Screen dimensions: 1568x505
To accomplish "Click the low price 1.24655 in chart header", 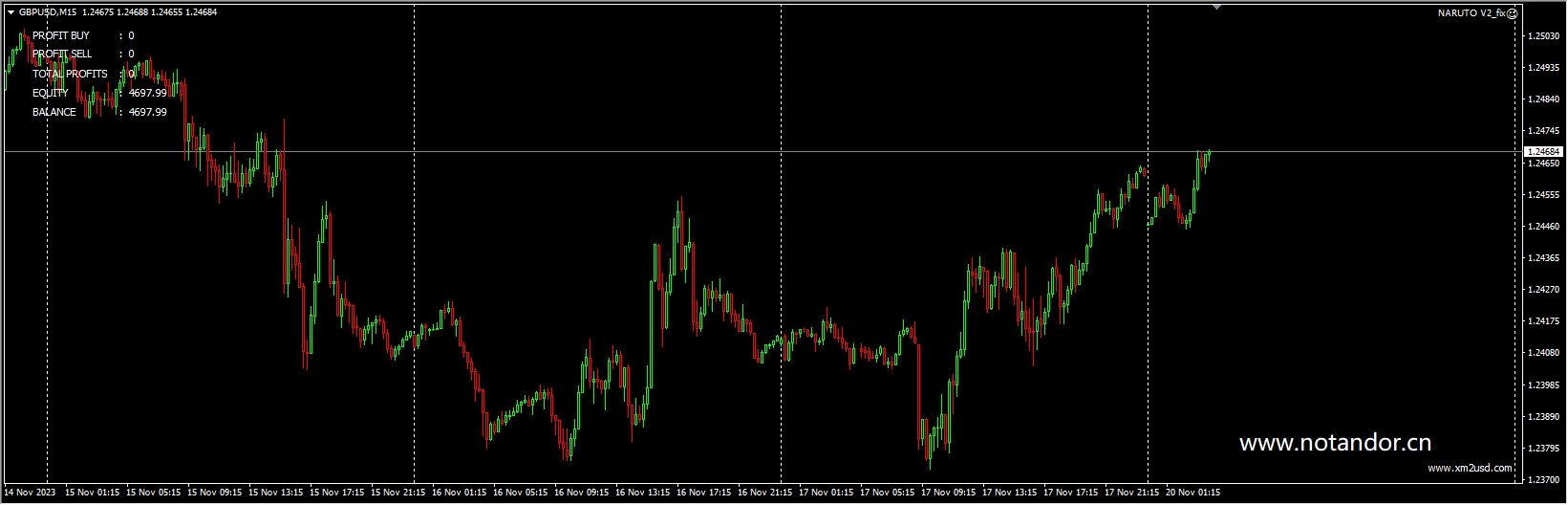I will [x=166, y=12].
